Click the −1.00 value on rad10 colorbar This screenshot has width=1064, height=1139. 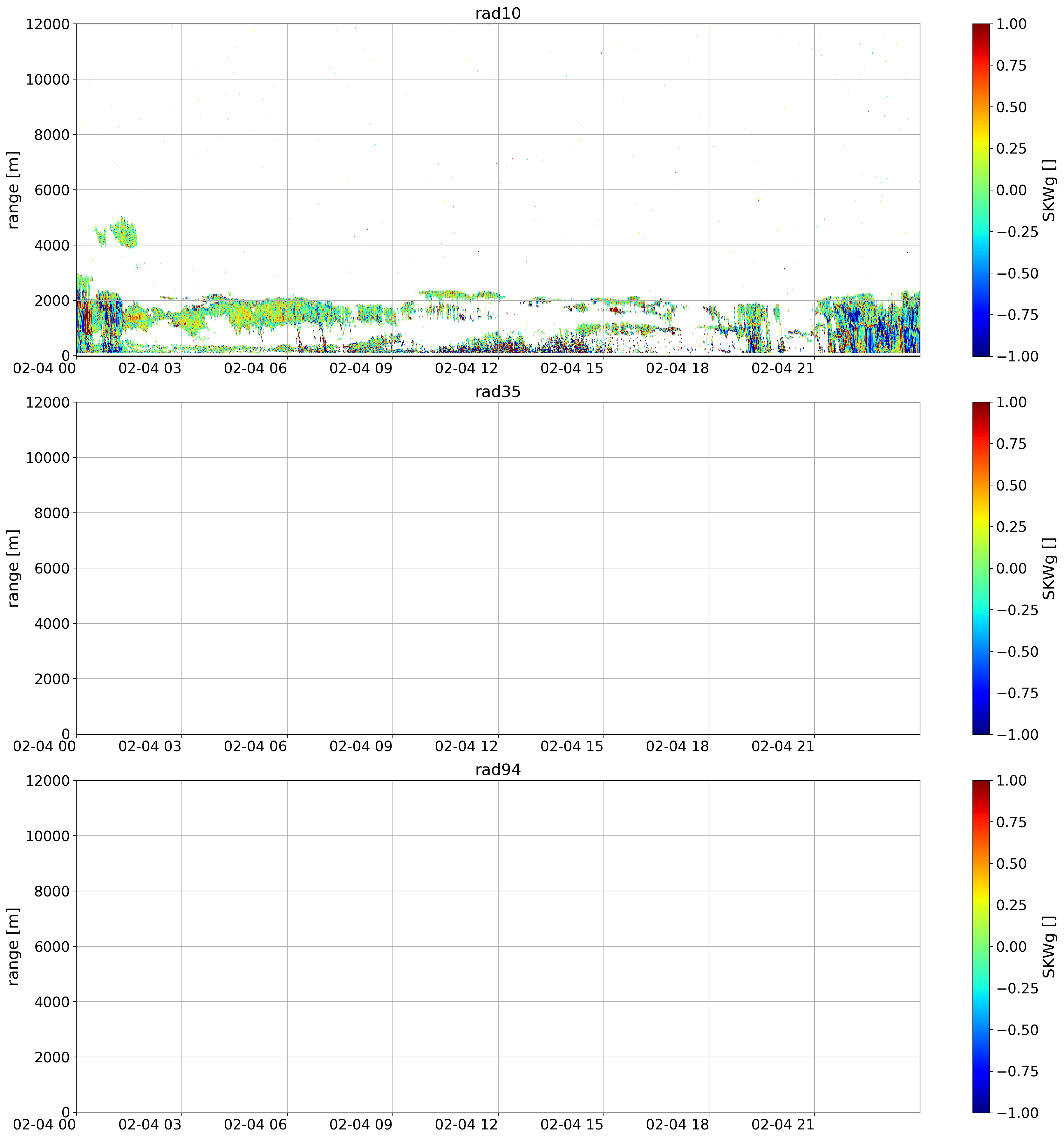click(x=1017, y=356)
